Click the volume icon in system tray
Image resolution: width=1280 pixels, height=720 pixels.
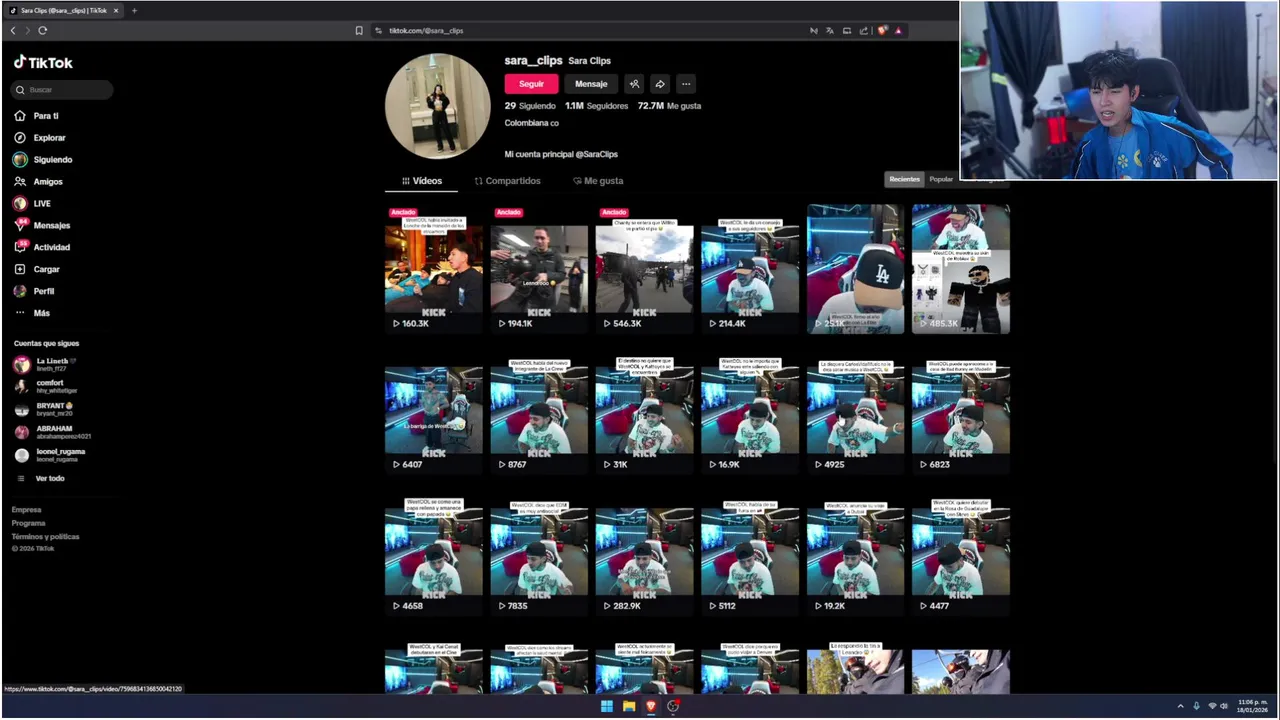pos(1224,706)
